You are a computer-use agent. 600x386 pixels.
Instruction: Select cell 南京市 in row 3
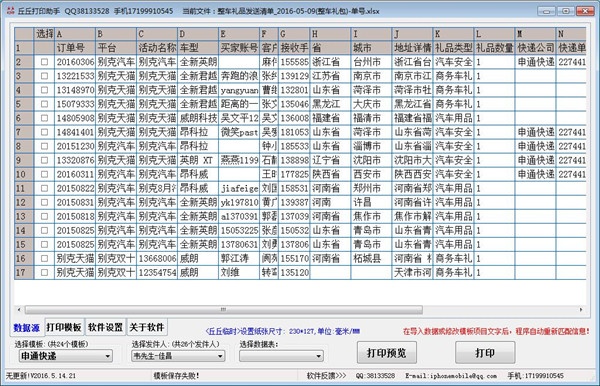coord(371,76)
